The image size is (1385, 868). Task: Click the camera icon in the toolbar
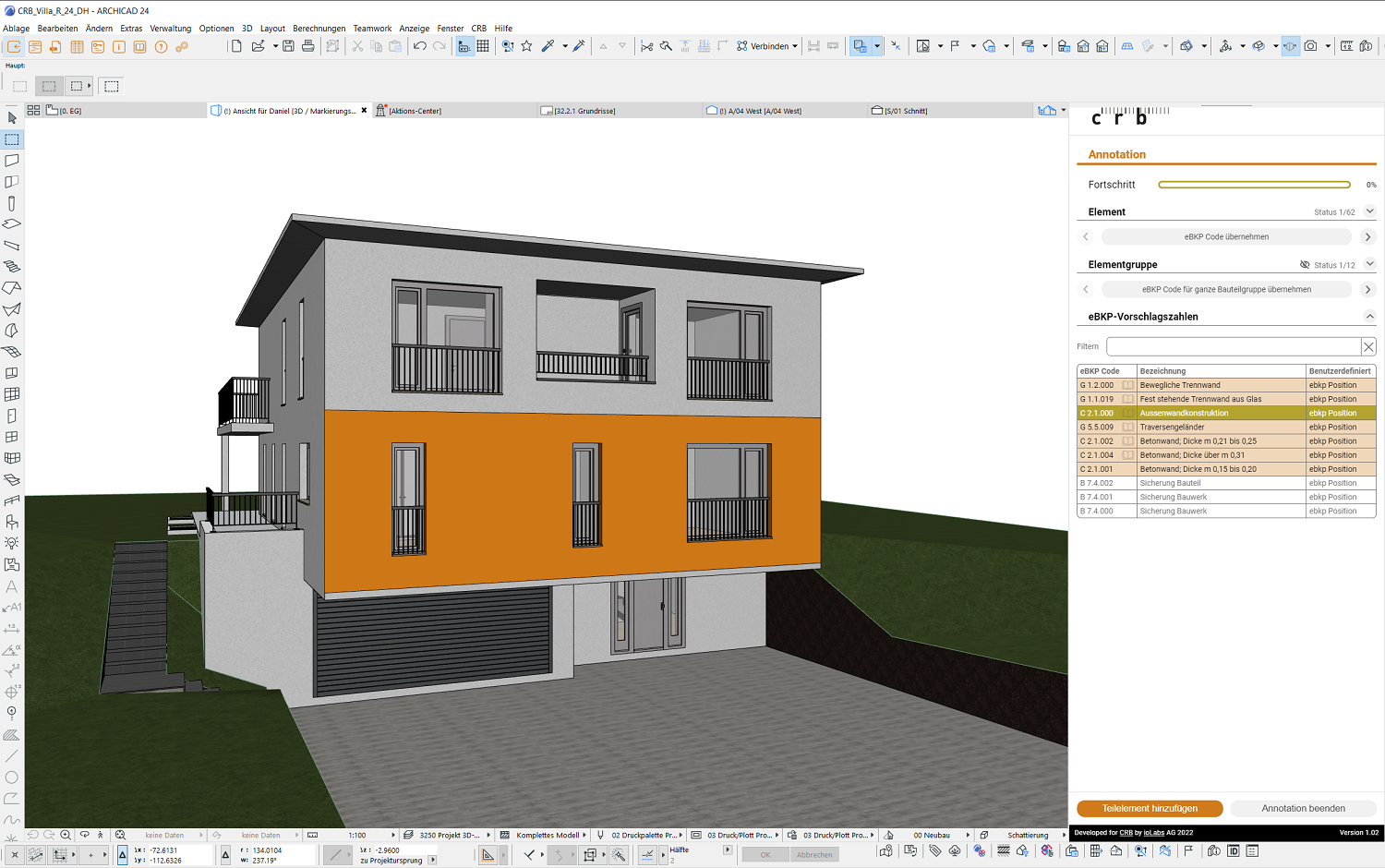coord(1310,46)
